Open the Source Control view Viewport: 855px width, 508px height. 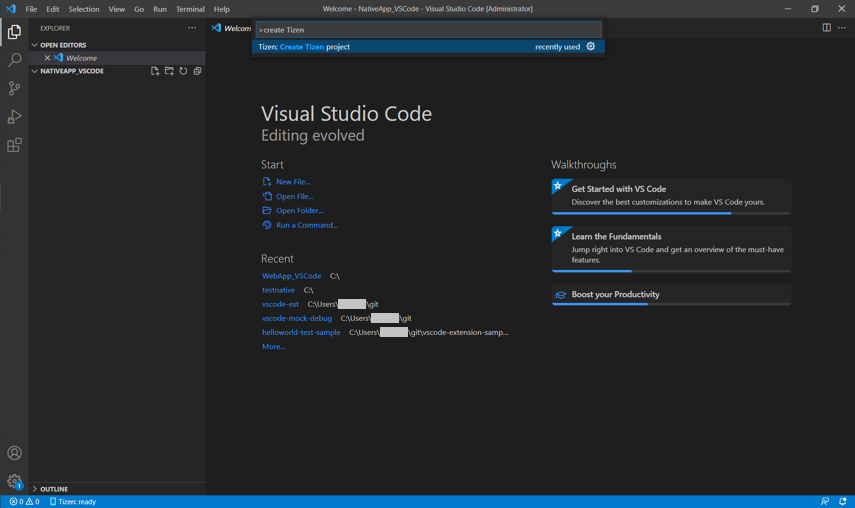pyautogui.click(x=14, y=89)
